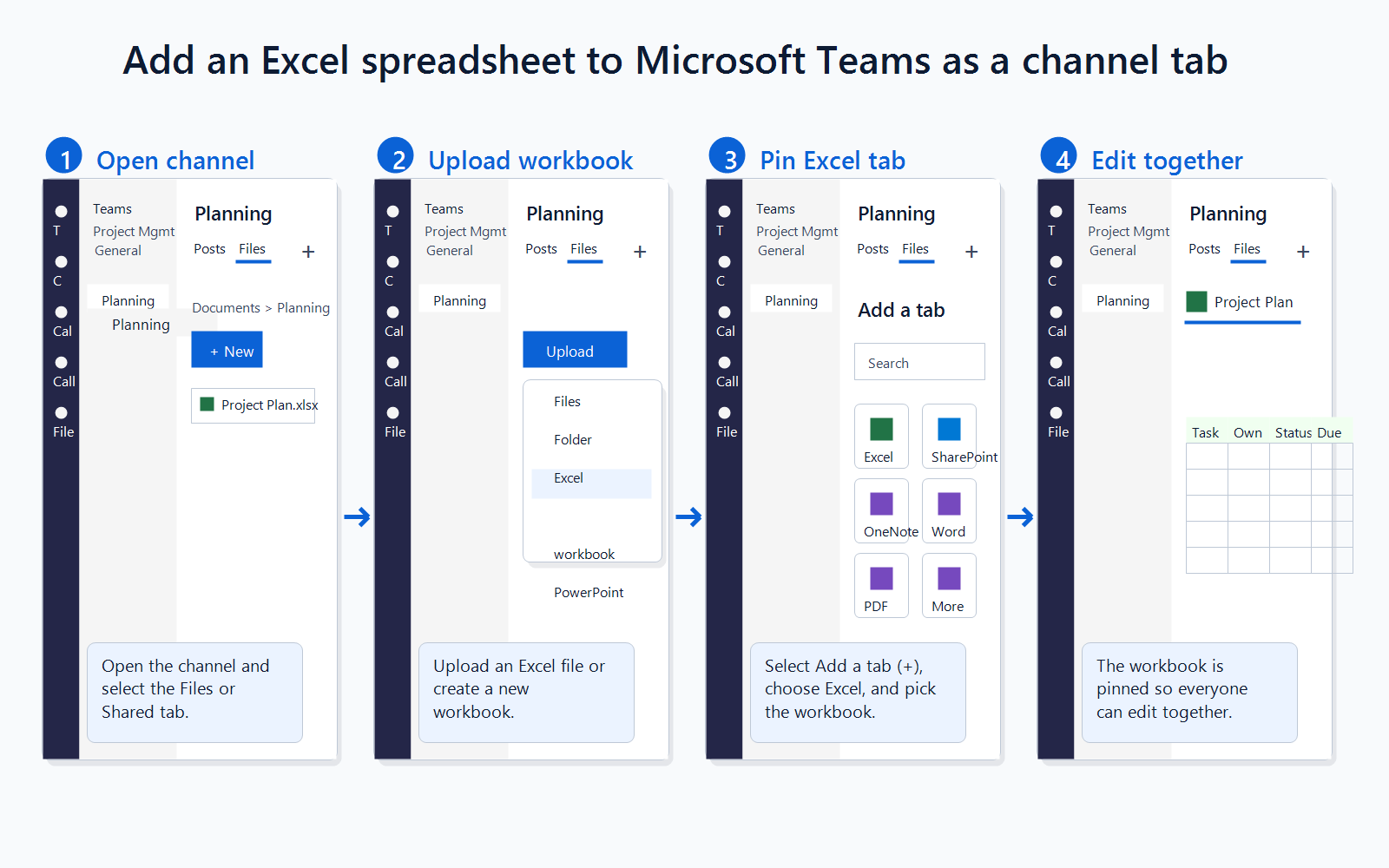Image resolution: width=1389 pixels, height=868 pixels.
Task: Select Project Mgmt team in Upload workbook panel
Action: (465, 232)
